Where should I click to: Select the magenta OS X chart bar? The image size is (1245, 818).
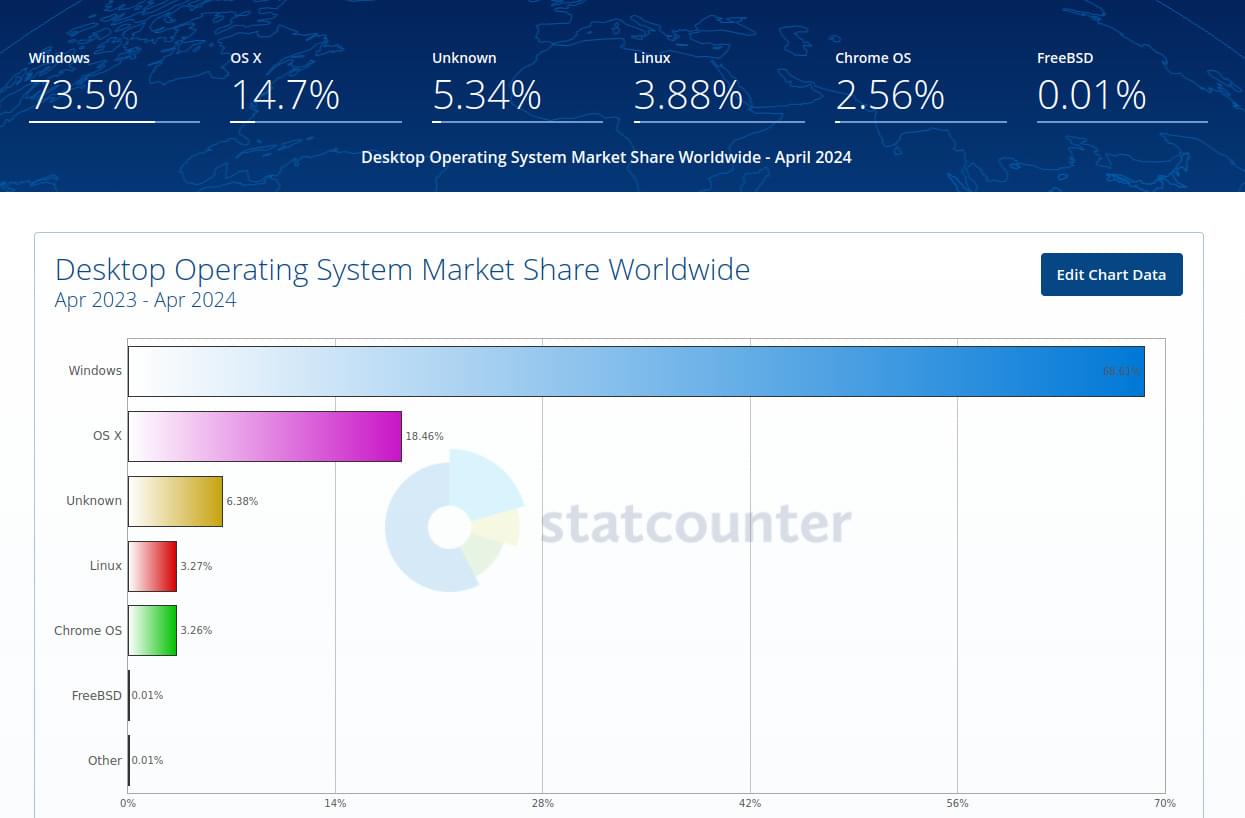point(265,436)
